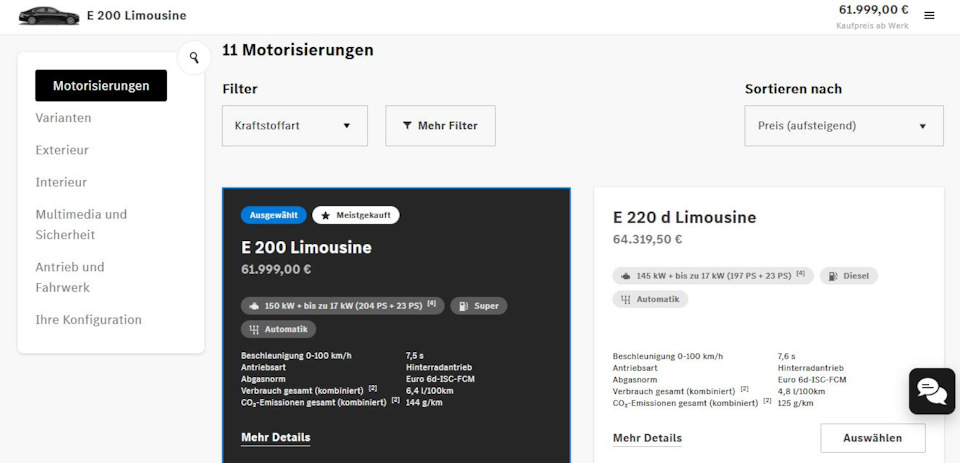The image size is (960, 463).
Task: Click the 4,8 l/100km consumption value
Action: [801, 391]
